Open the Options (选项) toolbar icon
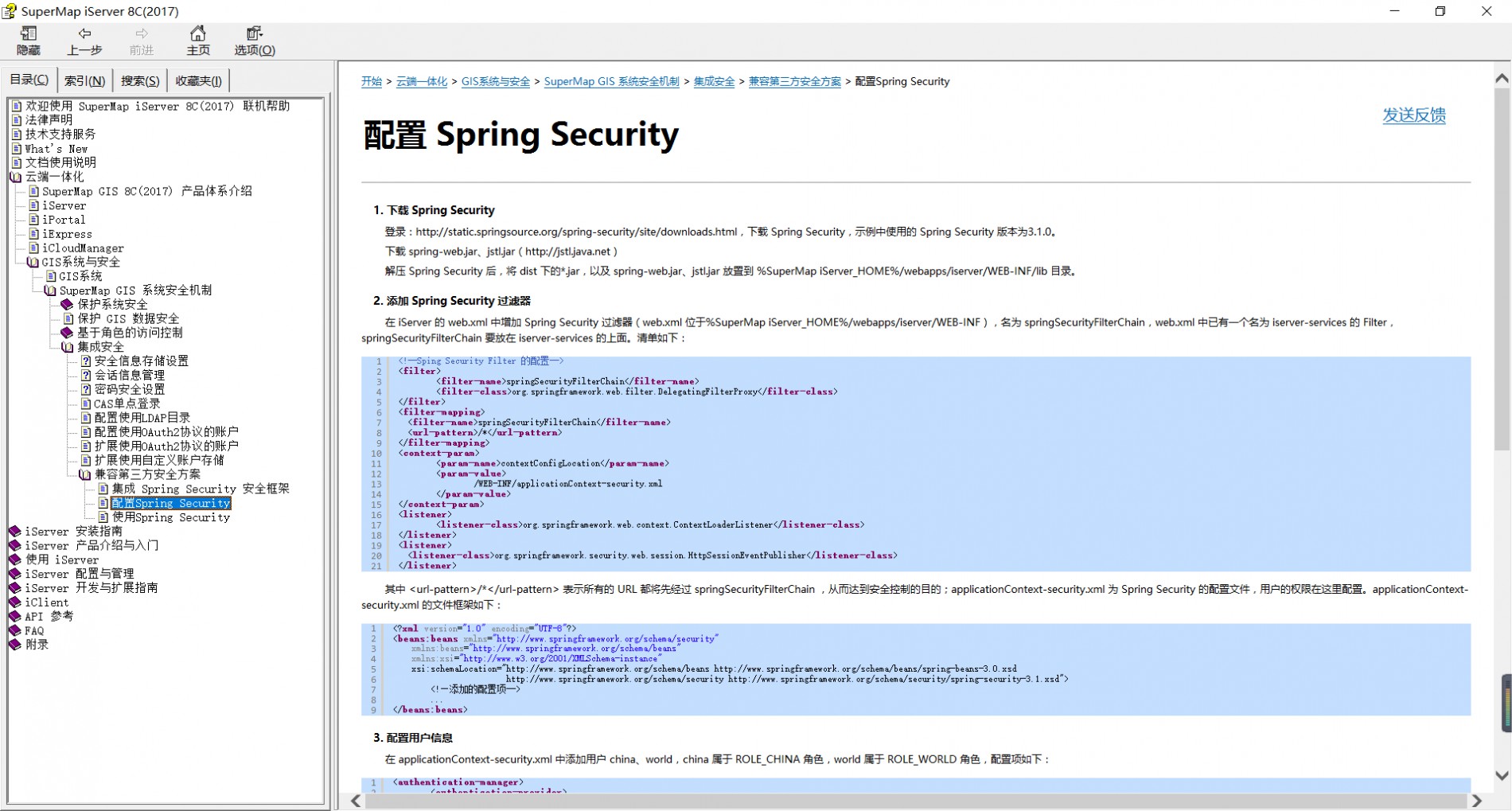 [255, 41]
